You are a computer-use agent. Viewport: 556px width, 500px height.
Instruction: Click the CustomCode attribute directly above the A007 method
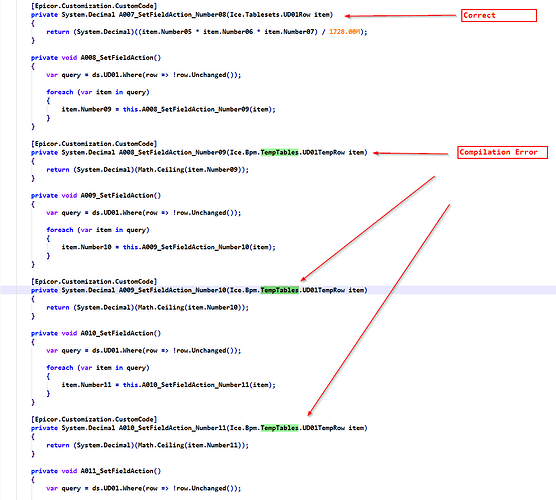point(94,6)
